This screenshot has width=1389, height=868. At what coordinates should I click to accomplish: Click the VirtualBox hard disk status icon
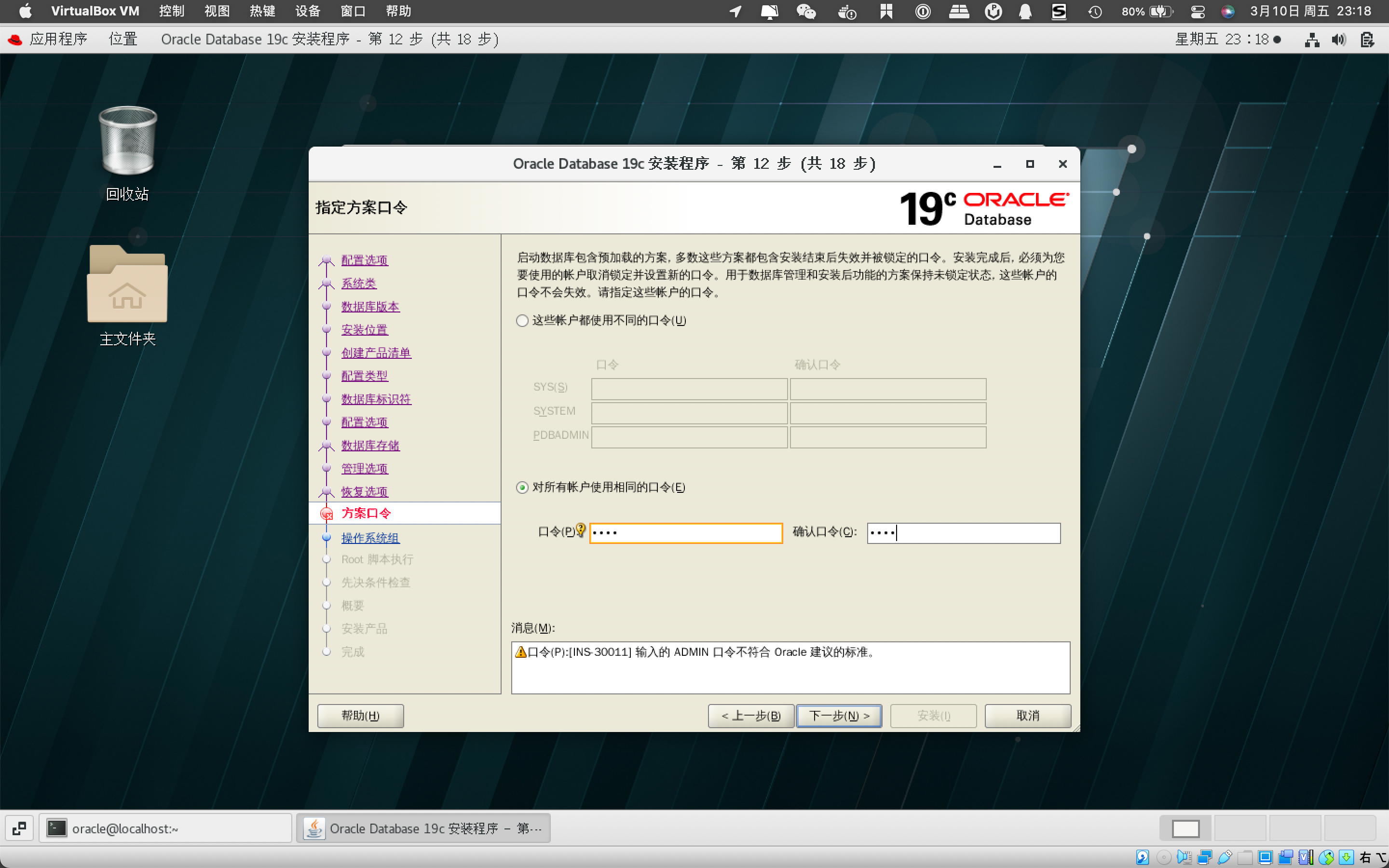click(x=1142, y=858)
